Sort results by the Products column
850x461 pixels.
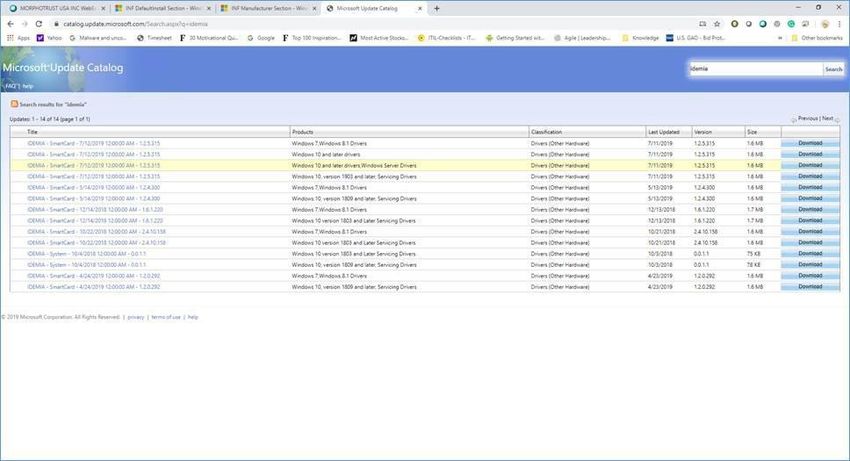(302, 132)
